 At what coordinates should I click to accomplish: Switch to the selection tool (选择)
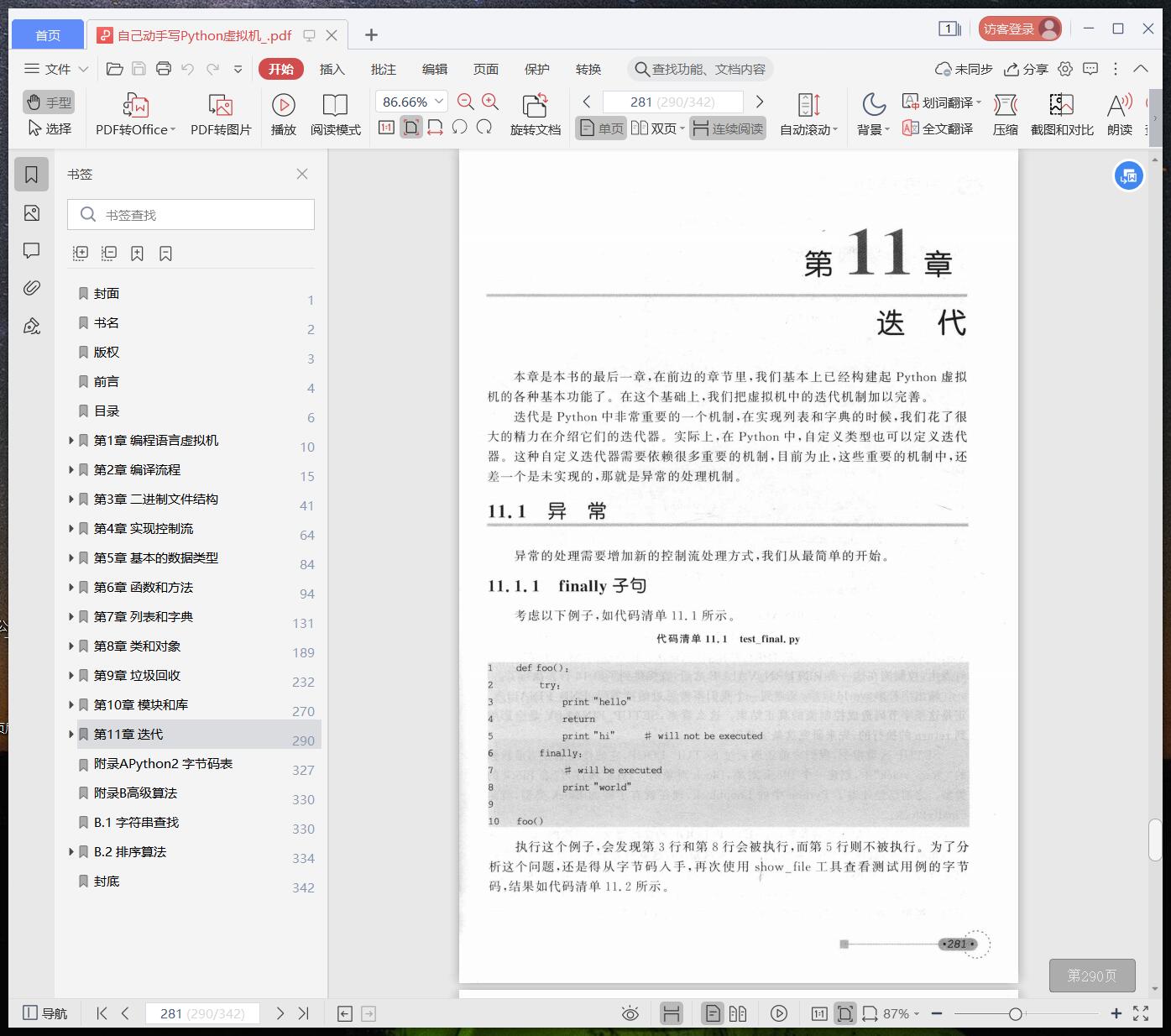point(49,128)
